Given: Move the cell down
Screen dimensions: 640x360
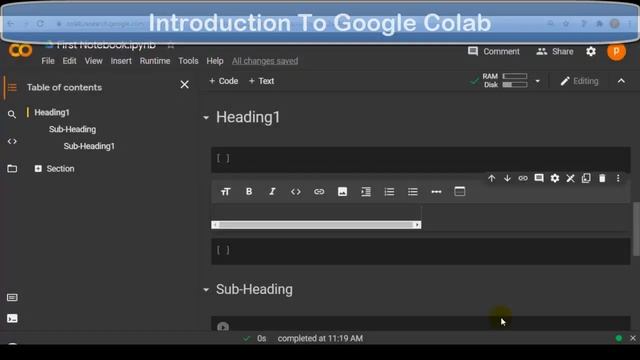Looking at the screenshot, I should (507, 178).
